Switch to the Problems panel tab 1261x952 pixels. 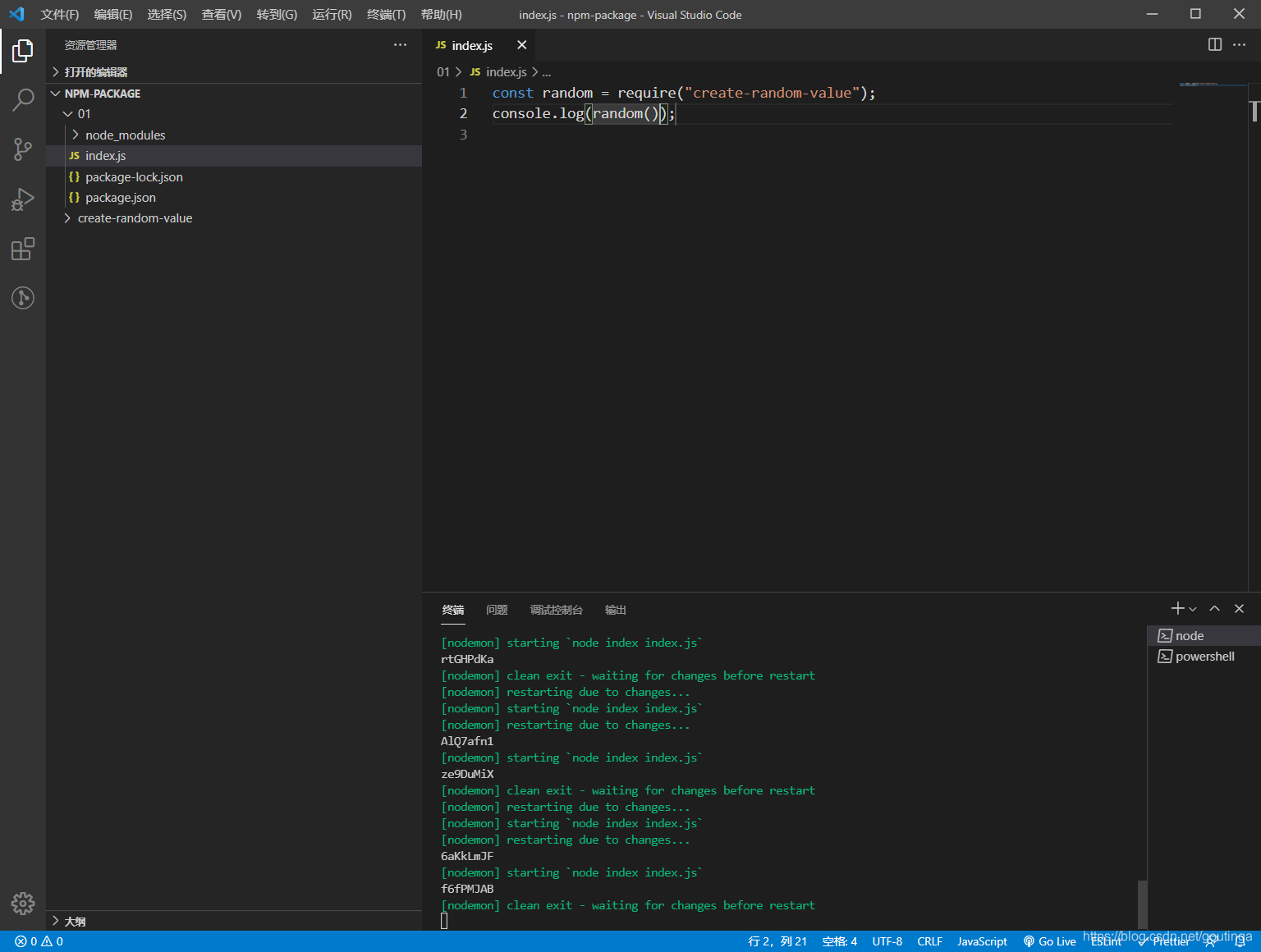497,610
